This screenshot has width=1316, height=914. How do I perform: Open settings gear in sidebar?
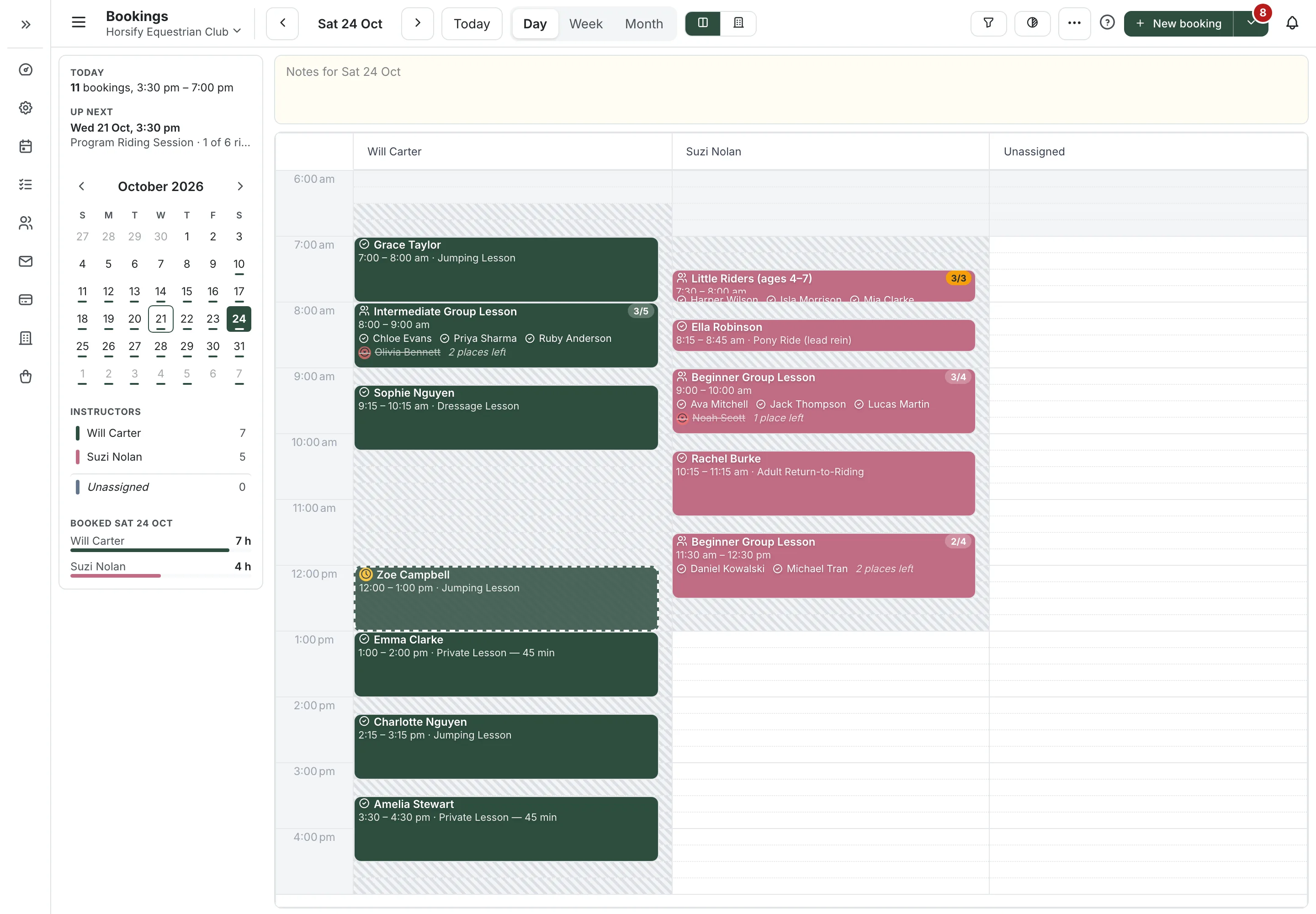25,108
